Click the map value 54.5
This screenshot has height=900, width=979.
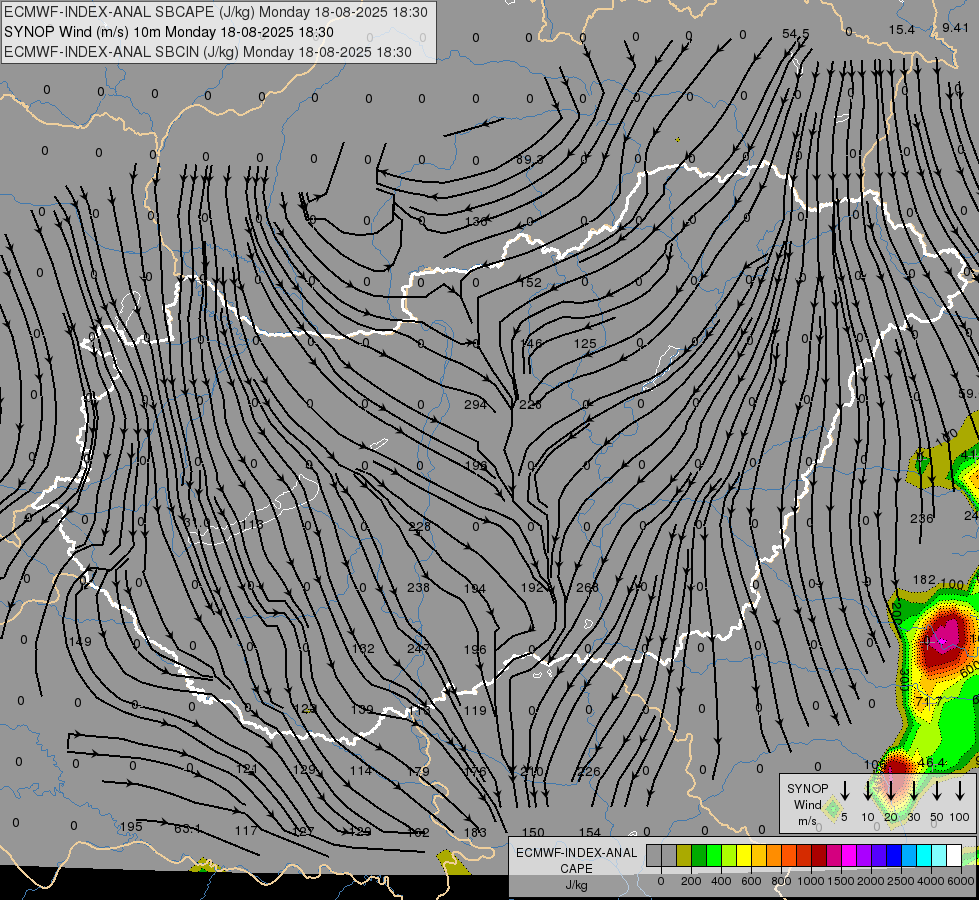pos(795,34)
